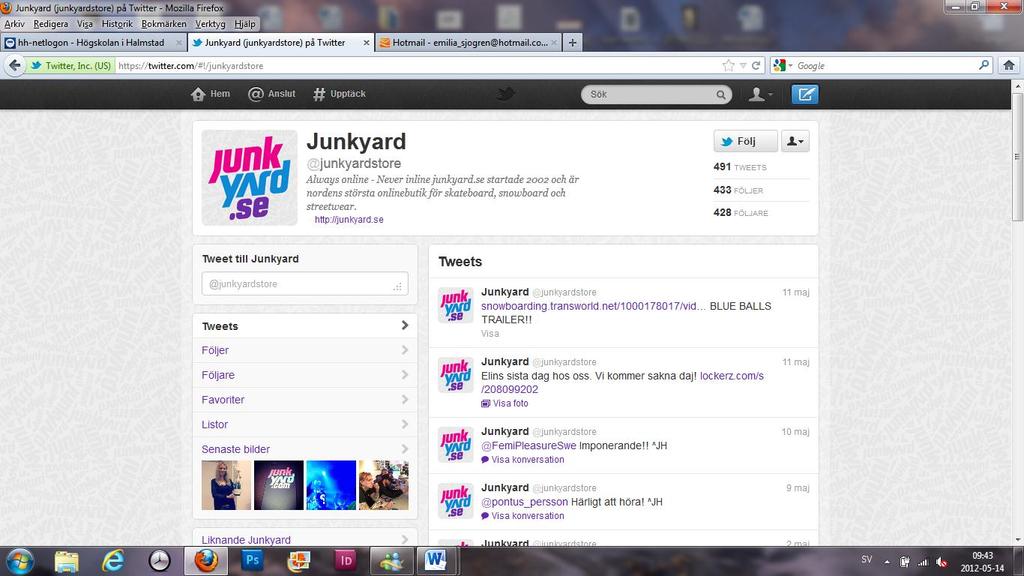
Task: Expand the Följer list
Action: point(305,351)
